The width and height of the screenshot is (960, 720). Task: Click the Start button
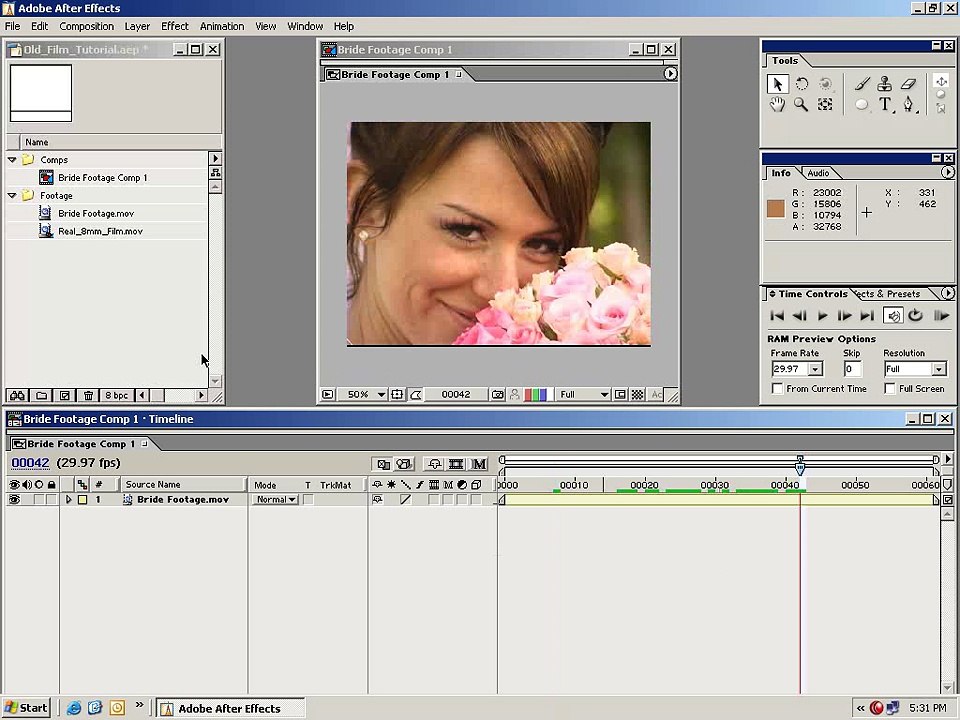click(x=26, y=708)
